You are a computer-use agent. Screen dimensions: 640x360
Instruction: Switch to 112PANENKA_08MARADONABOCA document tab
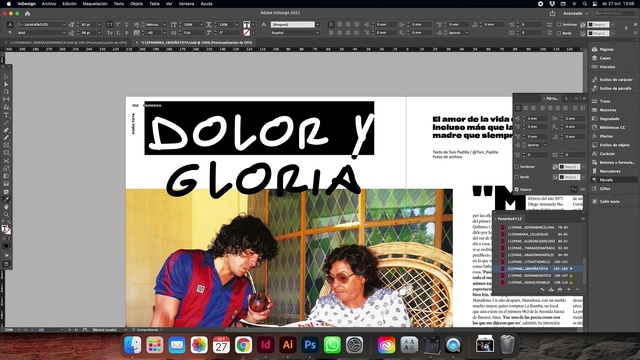68,42
